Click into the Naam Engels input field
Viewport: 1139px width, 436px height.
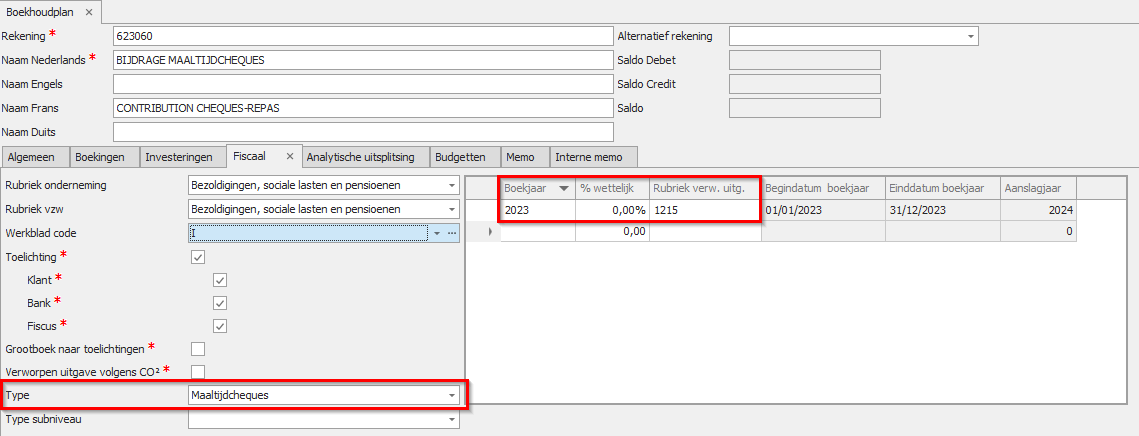362,84
